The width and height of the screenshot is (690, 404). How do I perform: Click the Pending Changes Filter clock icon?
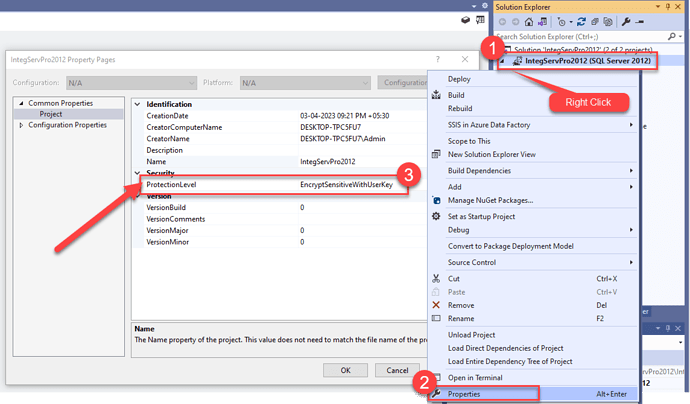coord(562,20)
